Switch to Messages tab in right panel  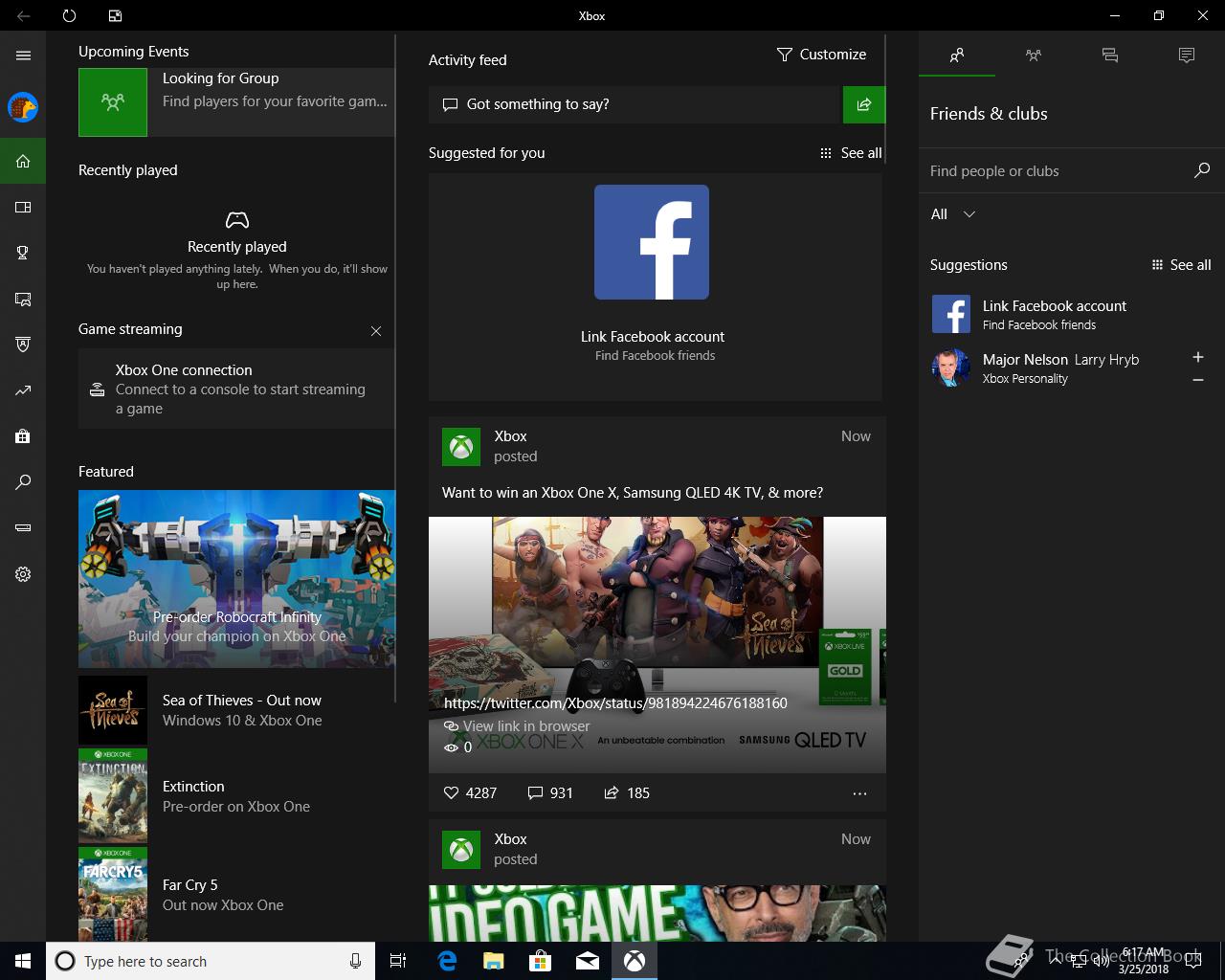[x=1110, y=56]
